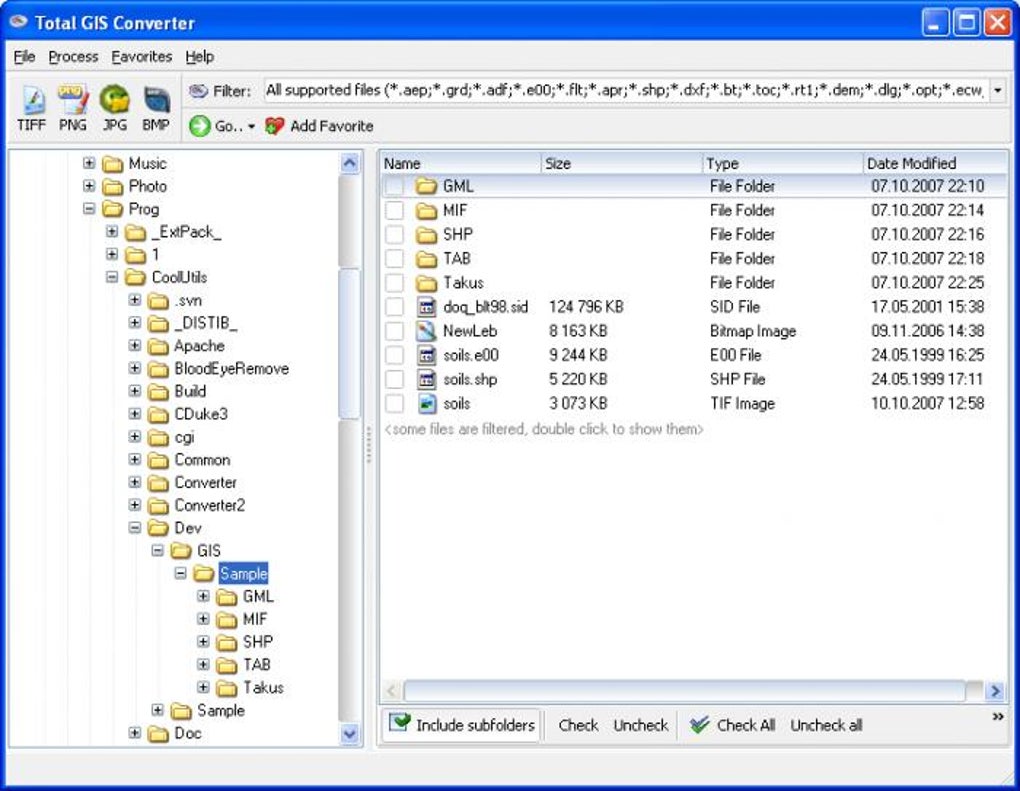1020x791 pixels.
Task: Open the Favorites menu
Action: pos(142,57)
